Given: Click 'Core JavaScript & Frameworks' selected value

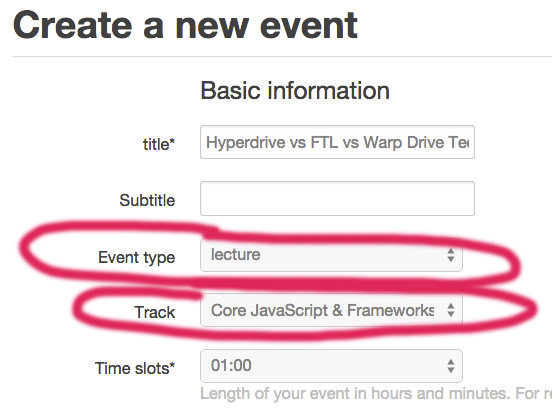Looking at the screenshot, I should 322,310.
